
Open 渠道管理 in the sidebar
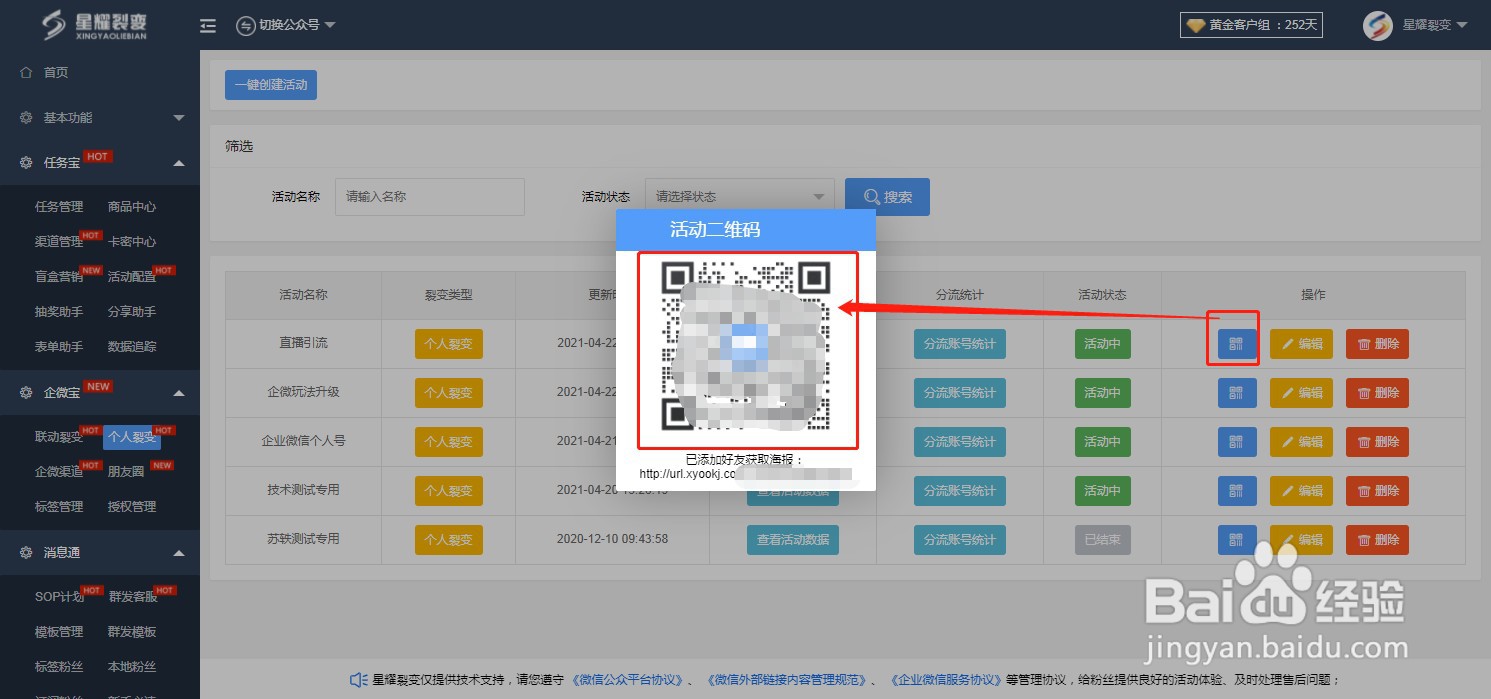[59, 242]
